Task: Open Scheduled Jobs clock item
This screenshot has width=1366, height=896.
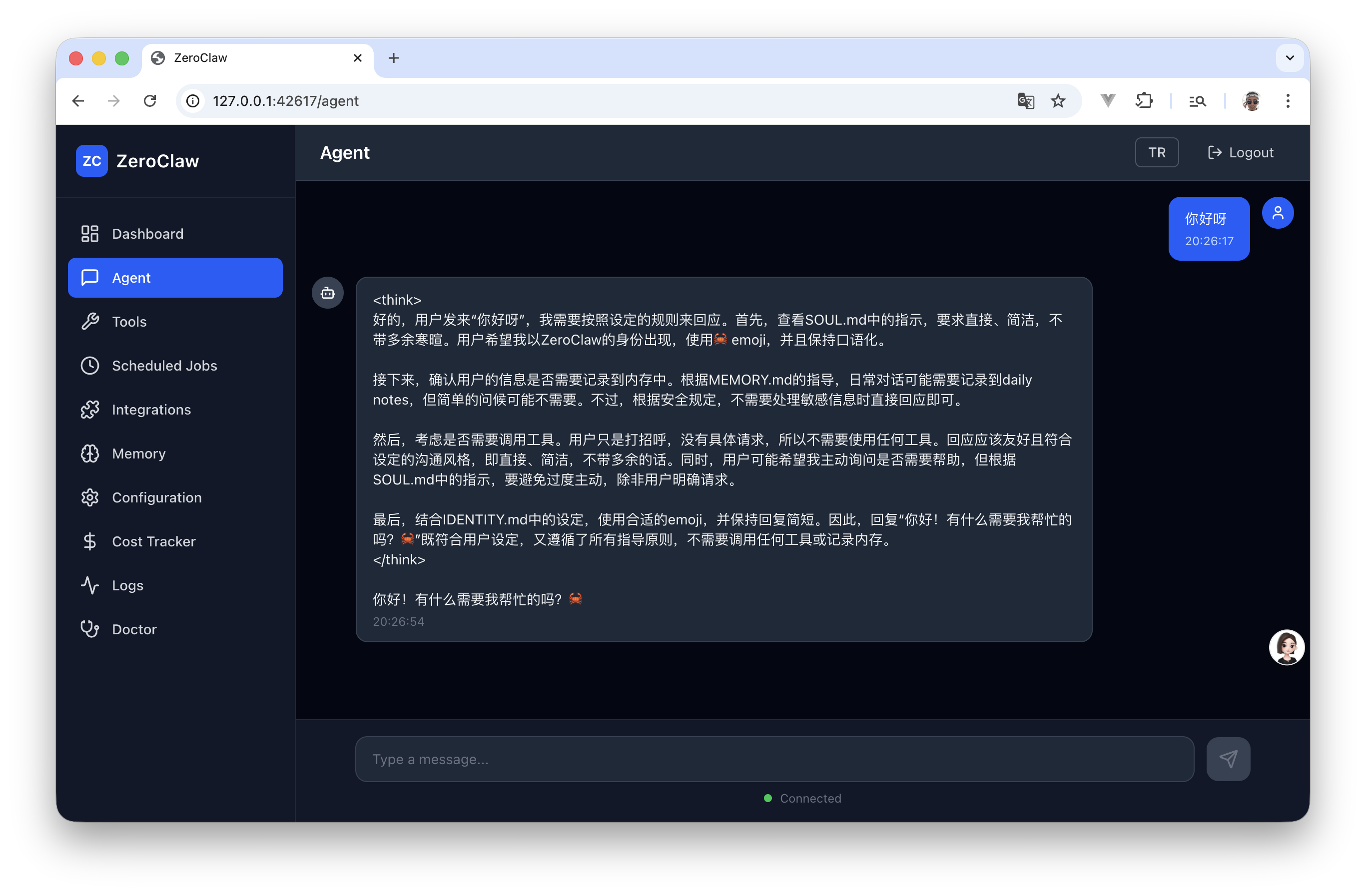Action: point(164,366)
